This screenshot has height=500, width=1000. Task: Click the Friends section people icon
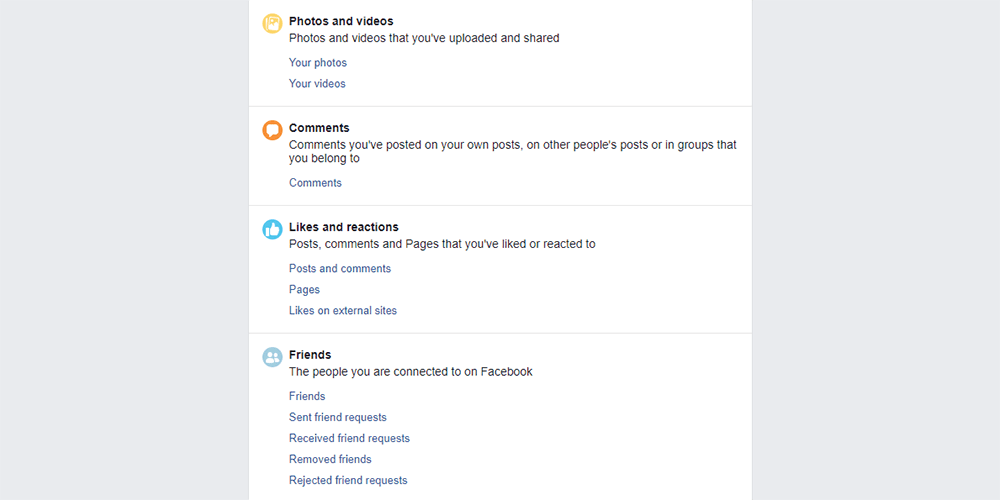pos(272,357)
